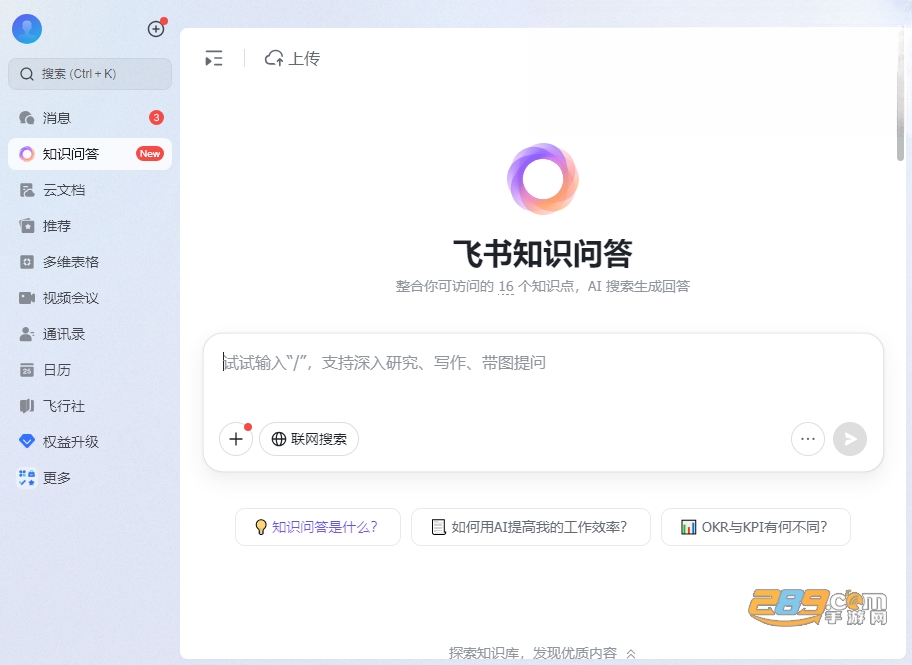Click the user profile avatar
Image resolution: width=912 pixels, height=665 pixels.
27,29
